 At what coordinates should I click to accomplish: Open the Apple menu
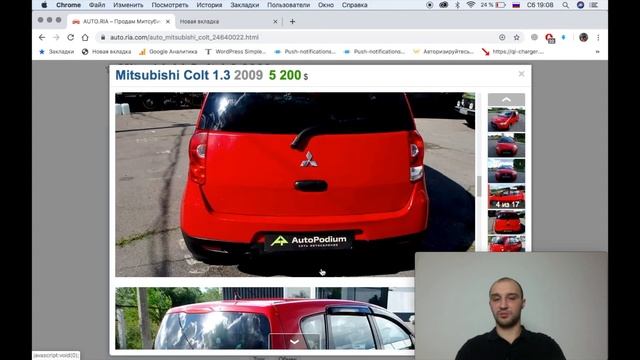(x=44, y=5)
